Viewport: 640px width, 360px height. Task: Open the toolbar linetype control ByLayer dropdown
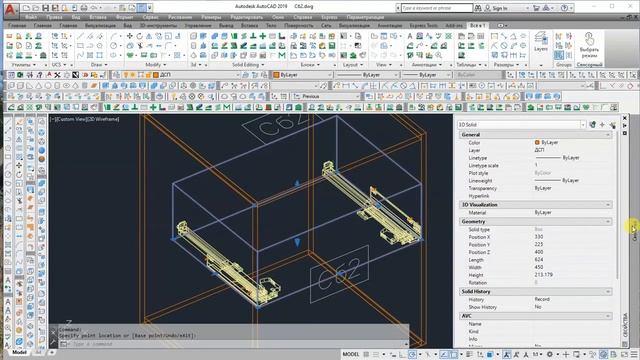[x=395, y=75]
